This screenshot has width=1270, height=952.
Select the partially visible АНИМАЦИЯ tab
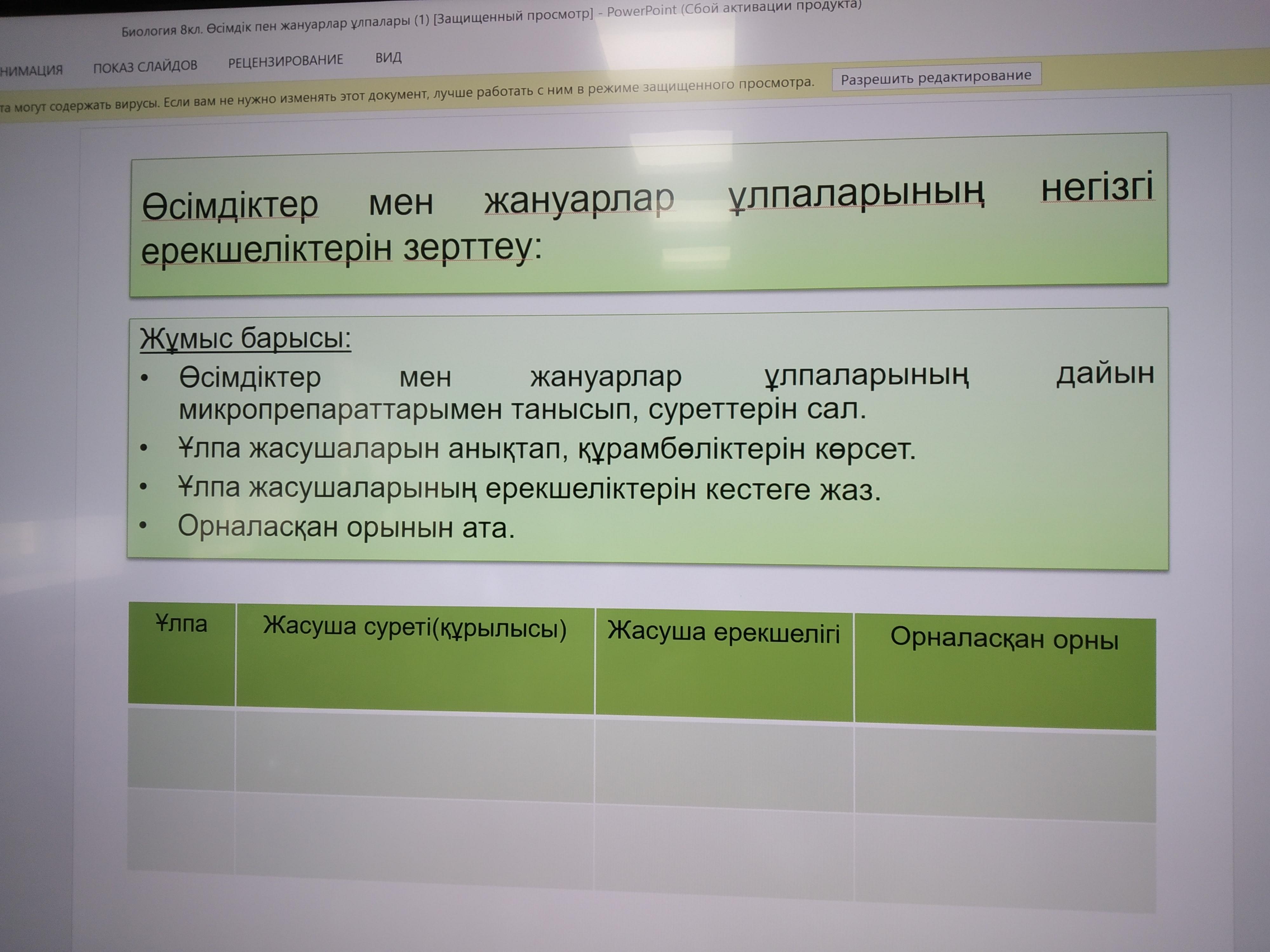[x=31, y=70]
